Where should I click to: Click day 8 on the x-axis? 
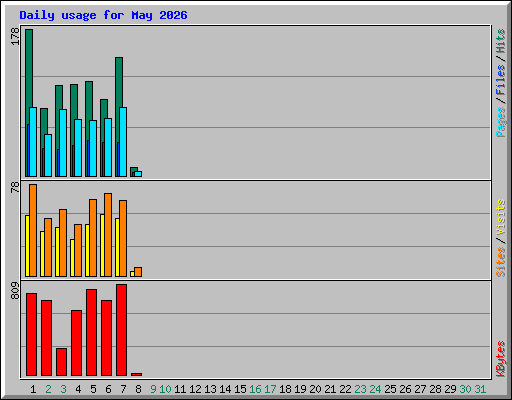138,389
